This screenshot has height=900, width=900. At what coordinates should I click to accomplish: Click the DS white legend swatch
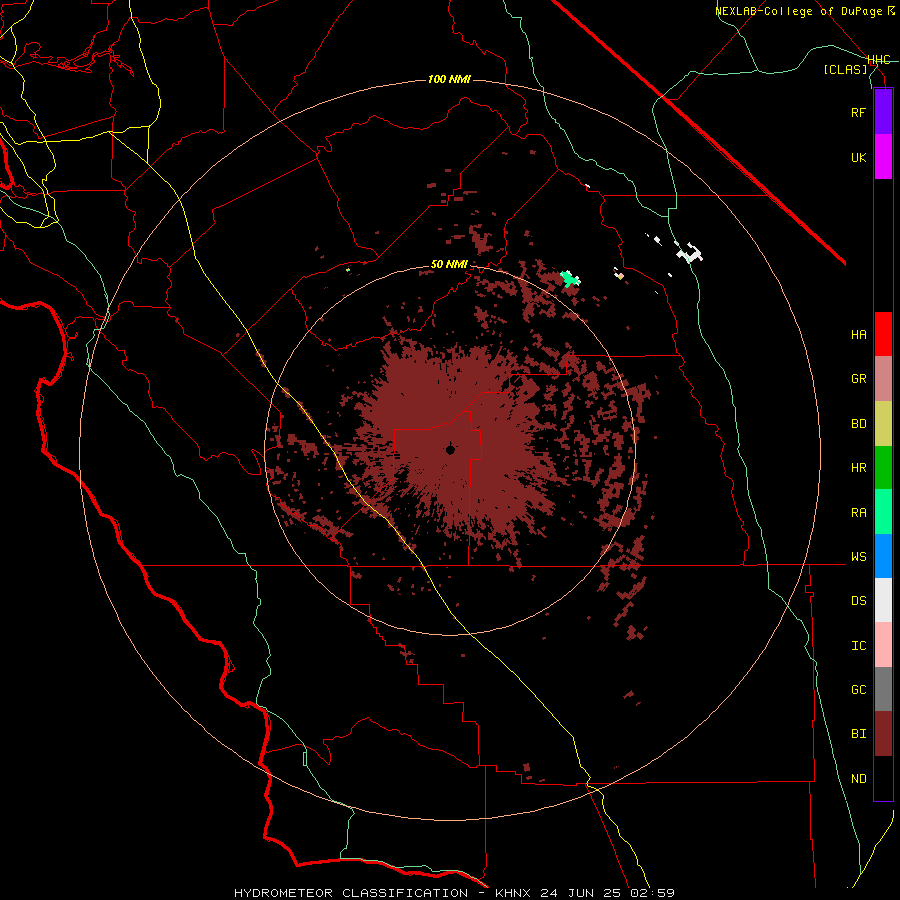click(883, 600)
